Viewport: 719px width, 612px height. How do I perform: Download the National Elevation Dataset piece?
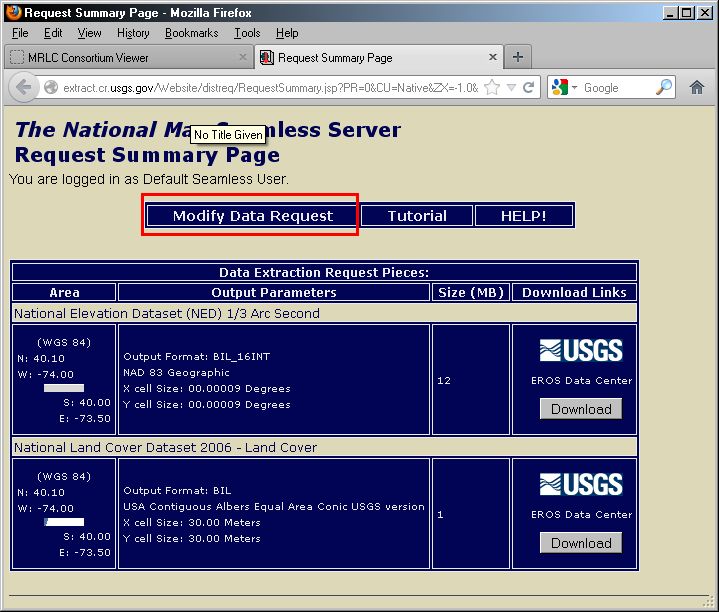coord(581,409)
